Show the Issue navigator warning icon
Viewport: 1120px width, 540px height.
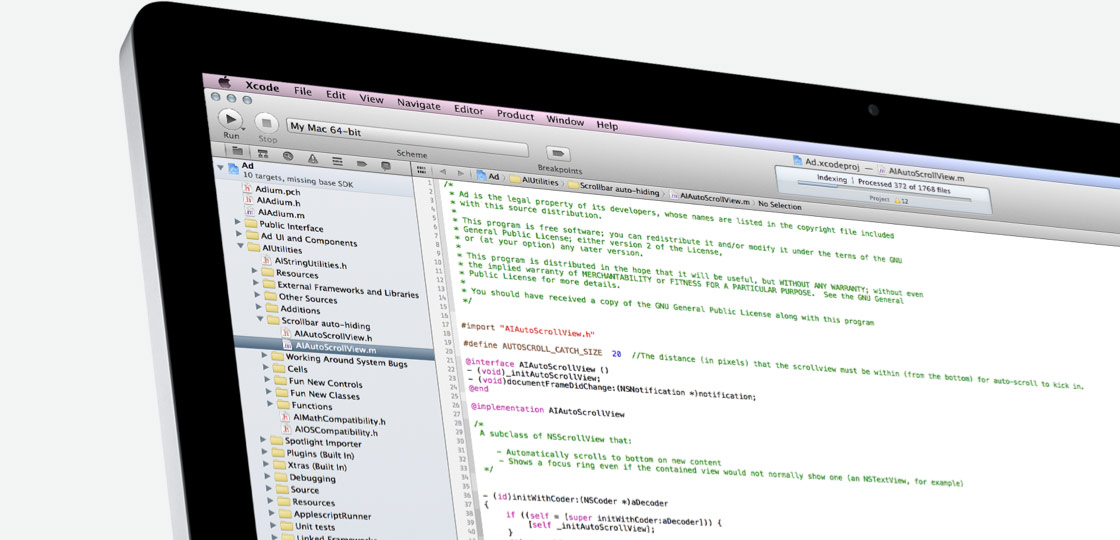tap(313, 158)
